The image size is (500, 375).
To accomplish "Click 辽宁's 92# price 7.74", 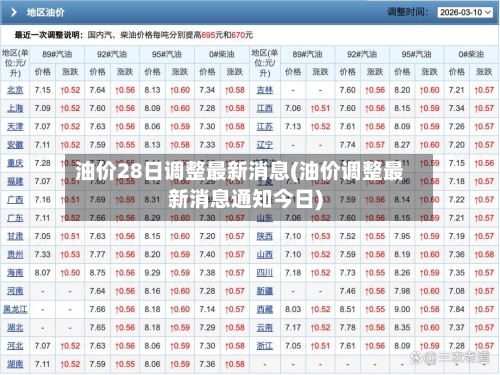I will (x=348, y=145).
